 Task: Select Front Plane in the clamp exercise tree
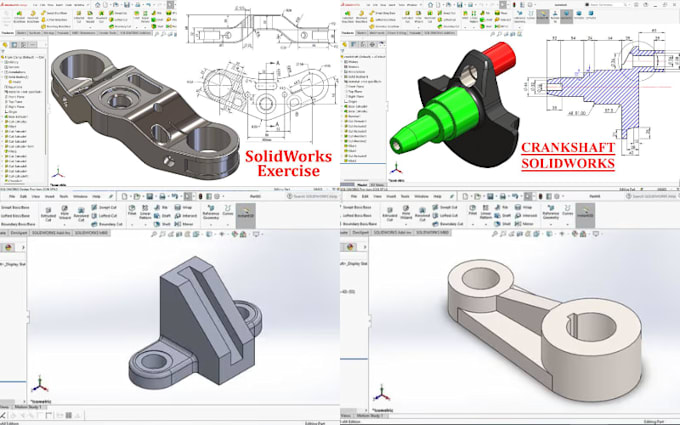16,97
